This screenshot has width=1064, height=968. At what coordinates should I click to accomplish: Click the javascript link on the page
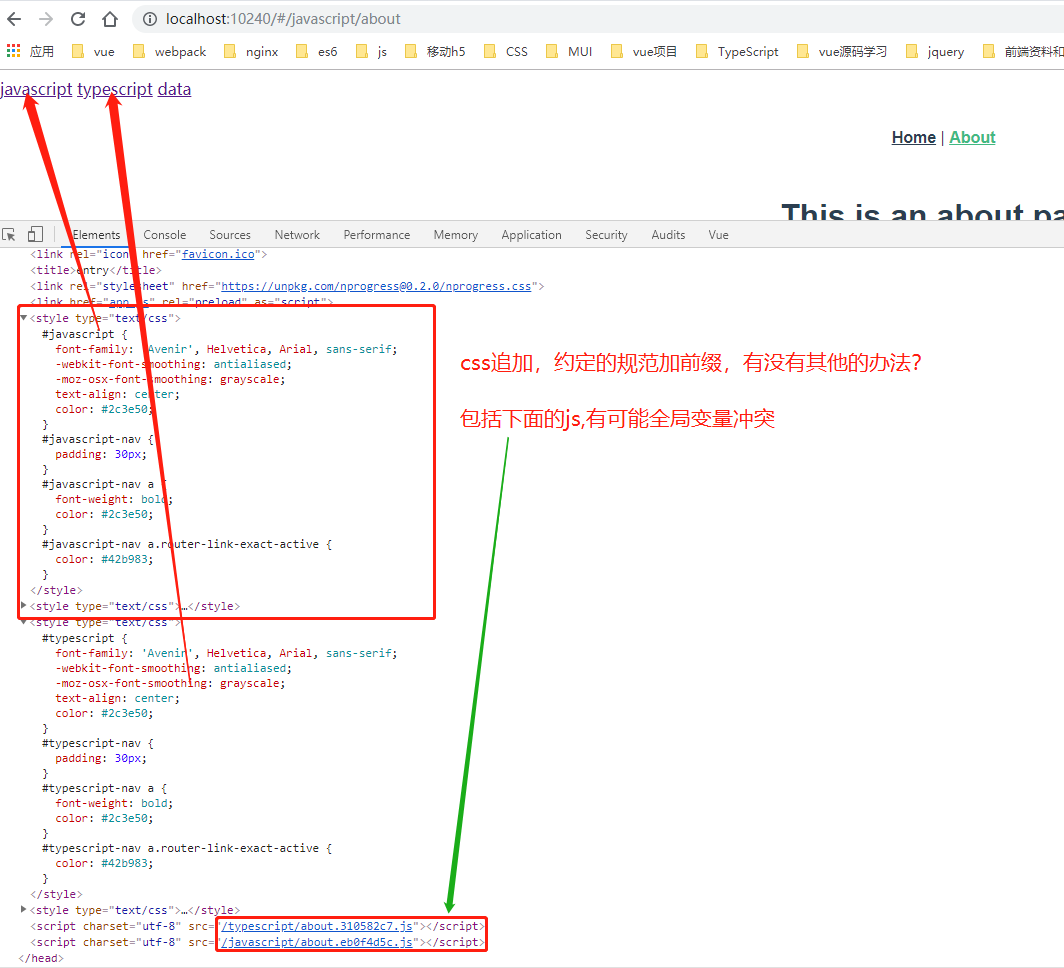pos(36,89)
